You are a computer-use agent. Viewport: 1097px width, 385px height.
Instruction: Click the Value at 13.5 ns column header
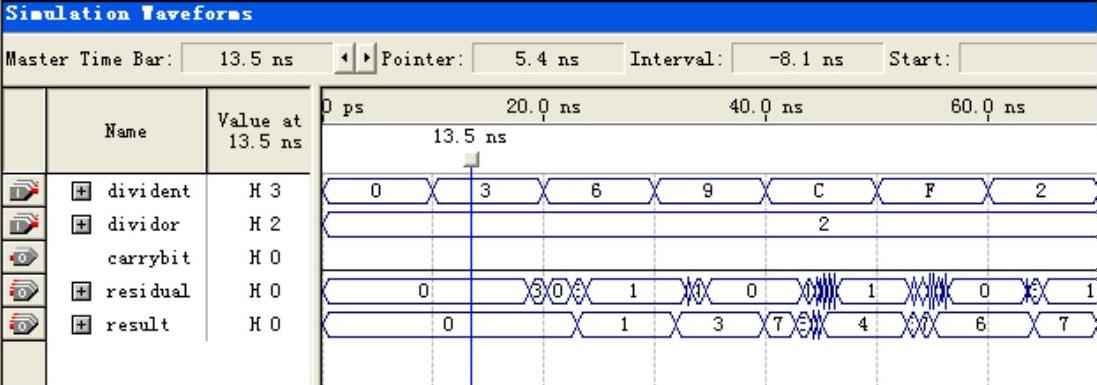pyautogui.click(x=260, y=131)
